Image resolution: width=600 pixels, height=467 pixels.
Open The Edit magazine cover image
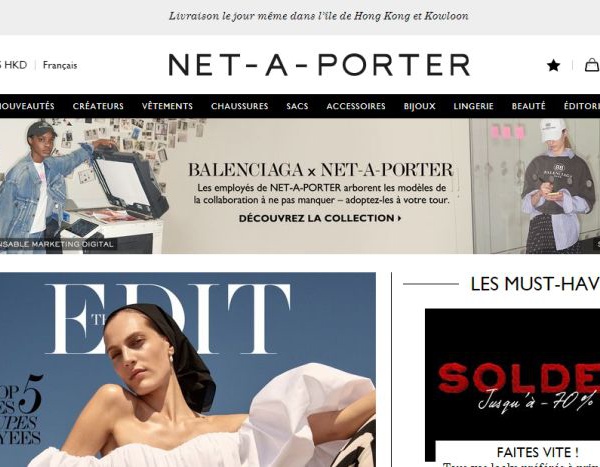point(188,369)
